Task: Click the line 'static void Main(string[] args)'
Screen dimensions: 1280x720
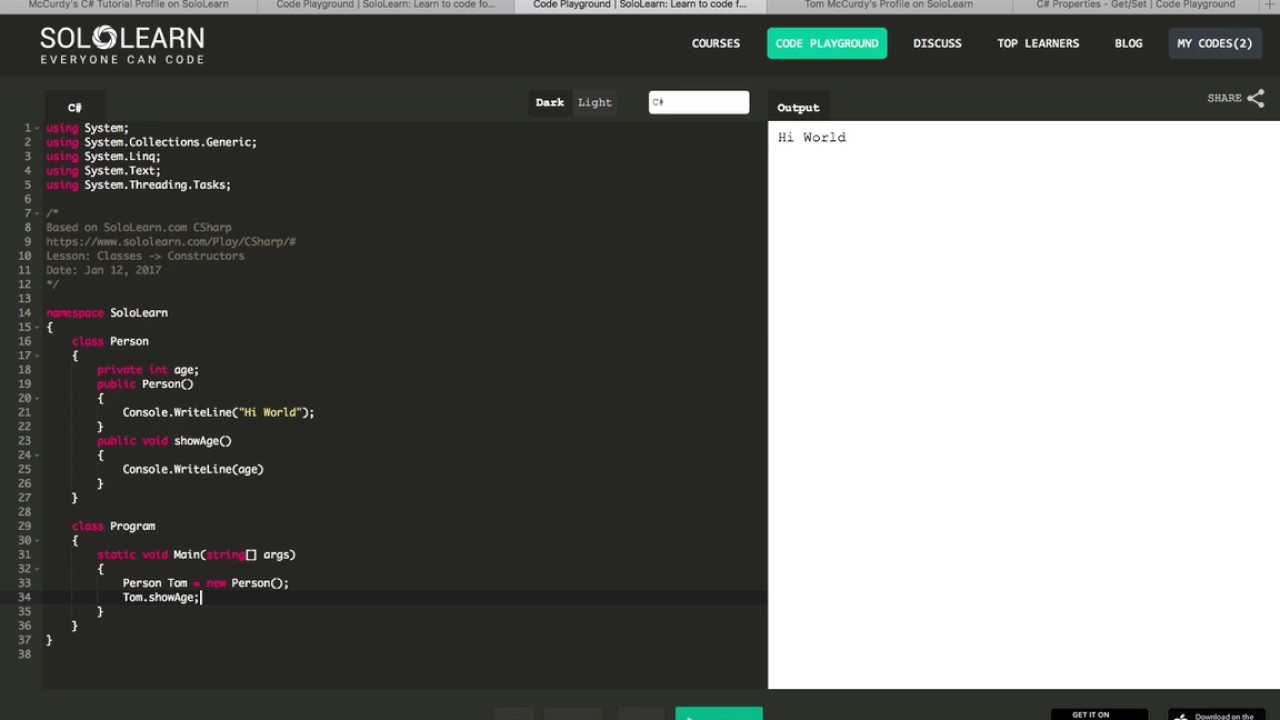Action: (196, 554)
